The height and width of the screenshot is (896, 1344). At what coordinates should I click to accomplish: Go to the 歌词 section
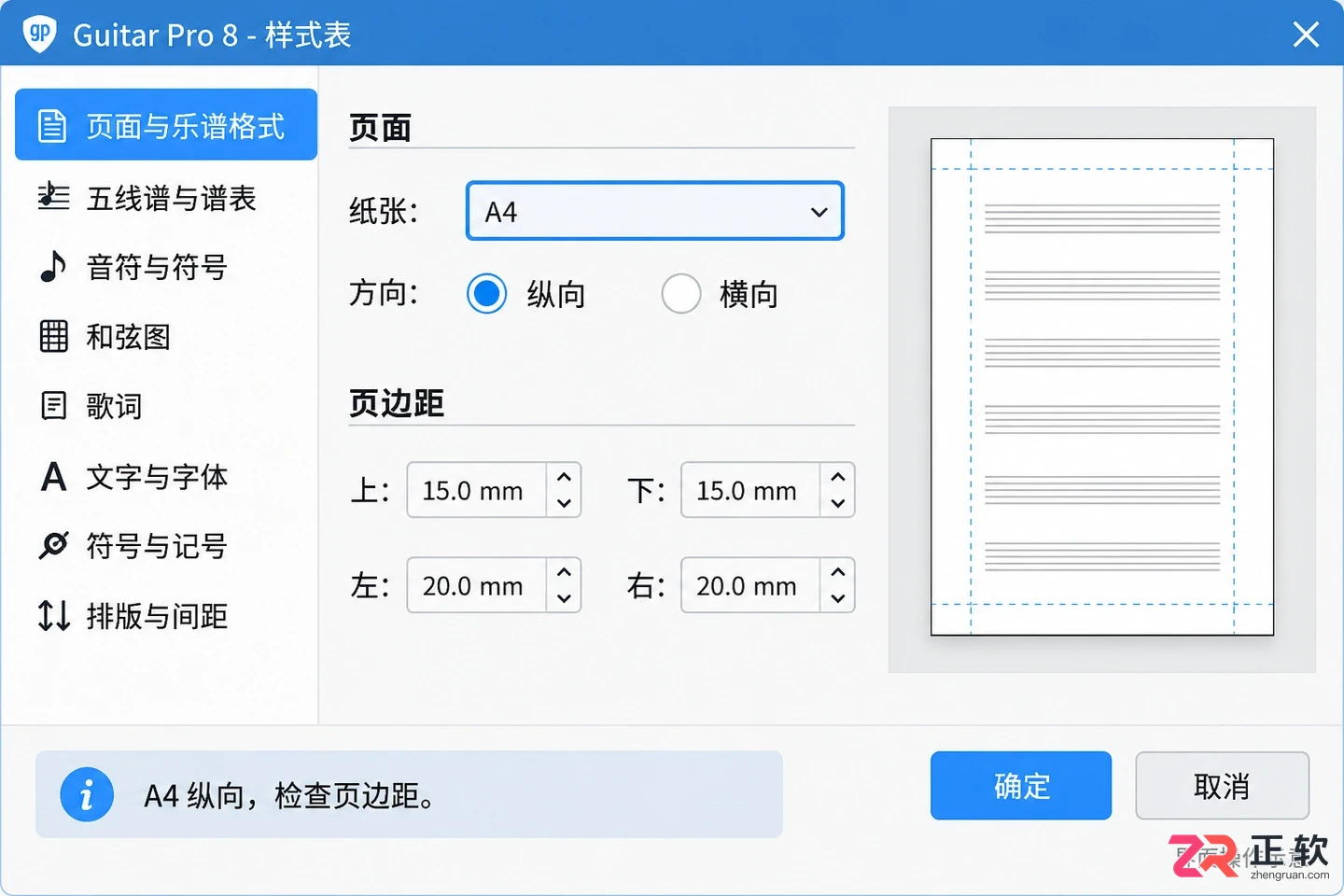coord(166,406)
